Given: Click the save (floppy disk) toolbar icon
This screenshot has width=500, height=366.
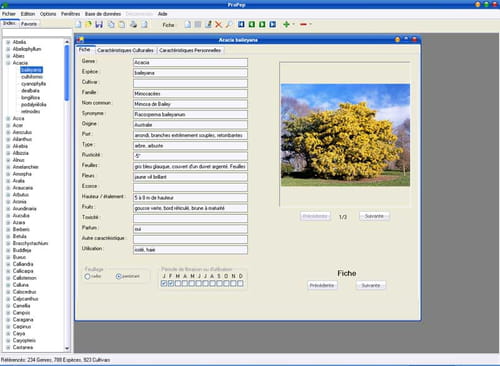Looking at the screenshot, I should (x=99, y=24).
